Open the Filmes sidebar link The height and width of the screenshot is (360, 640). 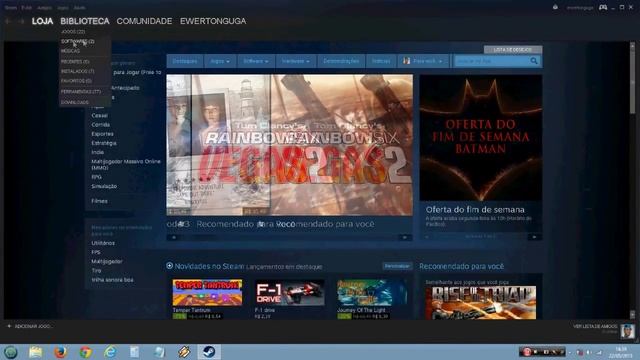(100, 201)
